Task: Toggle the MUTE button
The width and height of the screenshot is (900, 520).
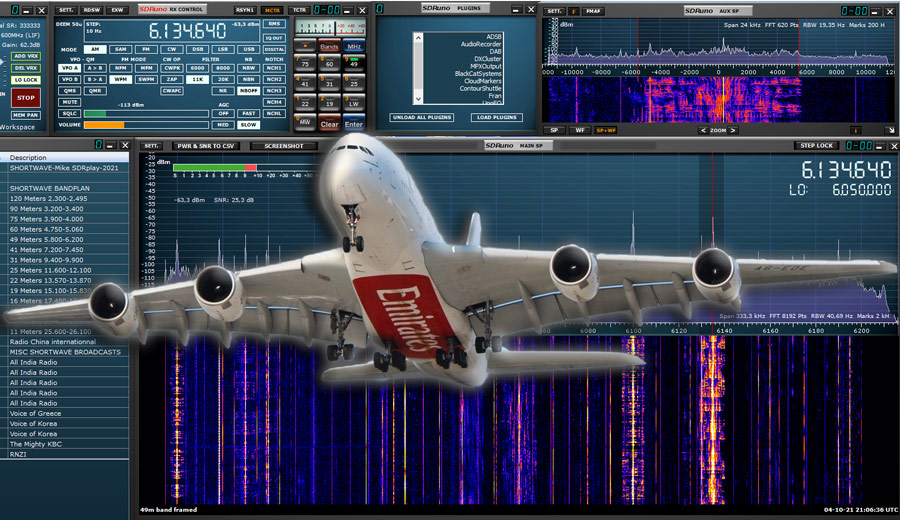Action: [70, 102]
